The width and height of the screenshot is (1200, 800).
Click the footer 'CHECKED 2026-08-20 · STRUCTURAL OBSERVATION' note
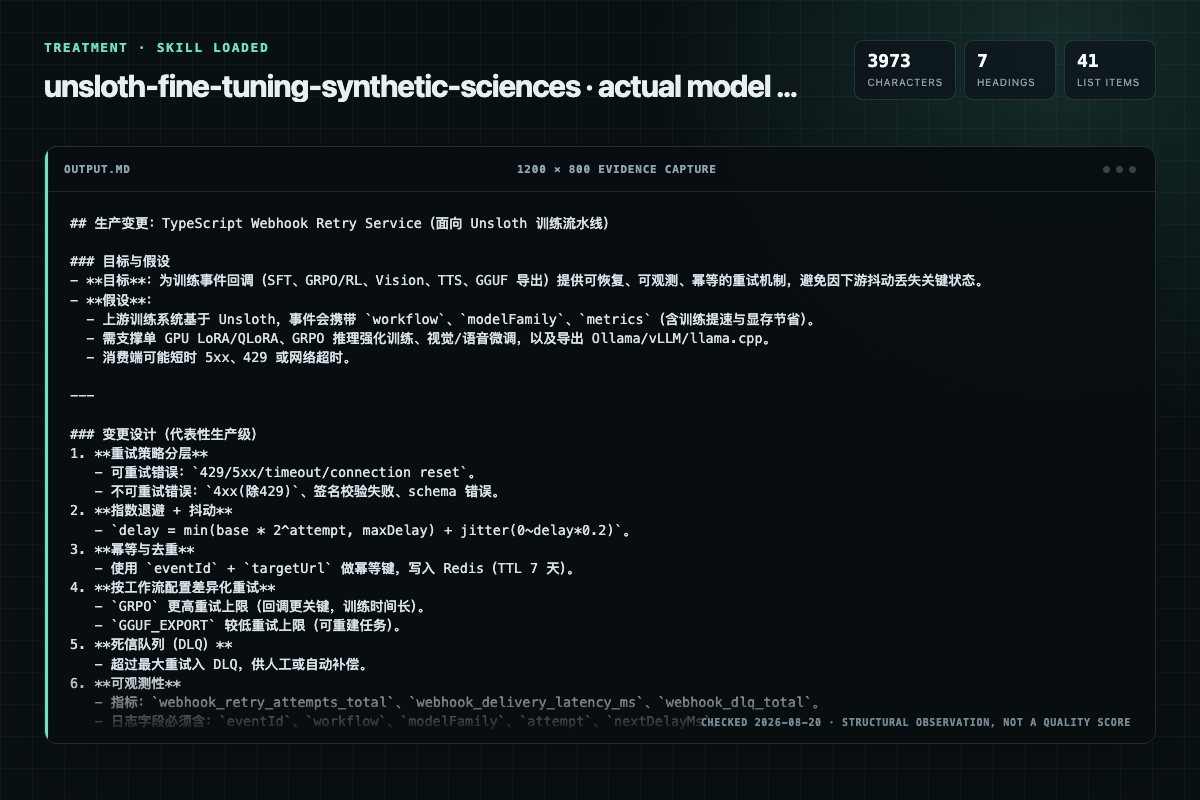pyautogui.click(x=915, y=722)
